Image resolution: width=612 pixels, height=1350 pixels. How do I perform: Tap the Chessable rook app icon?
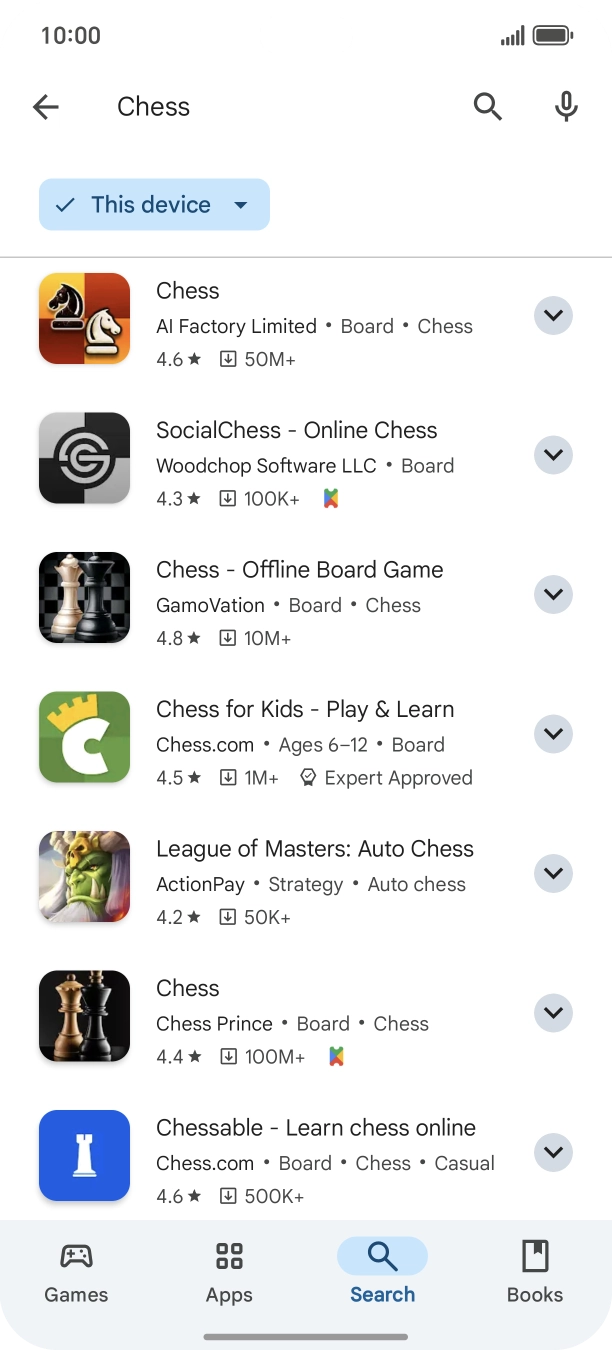click(84, 1155)
